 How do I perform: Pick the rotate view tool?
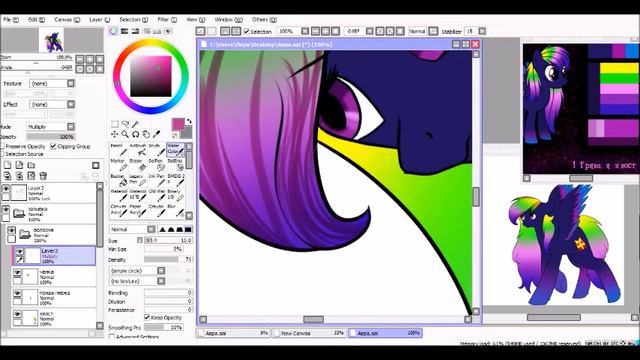136,134
